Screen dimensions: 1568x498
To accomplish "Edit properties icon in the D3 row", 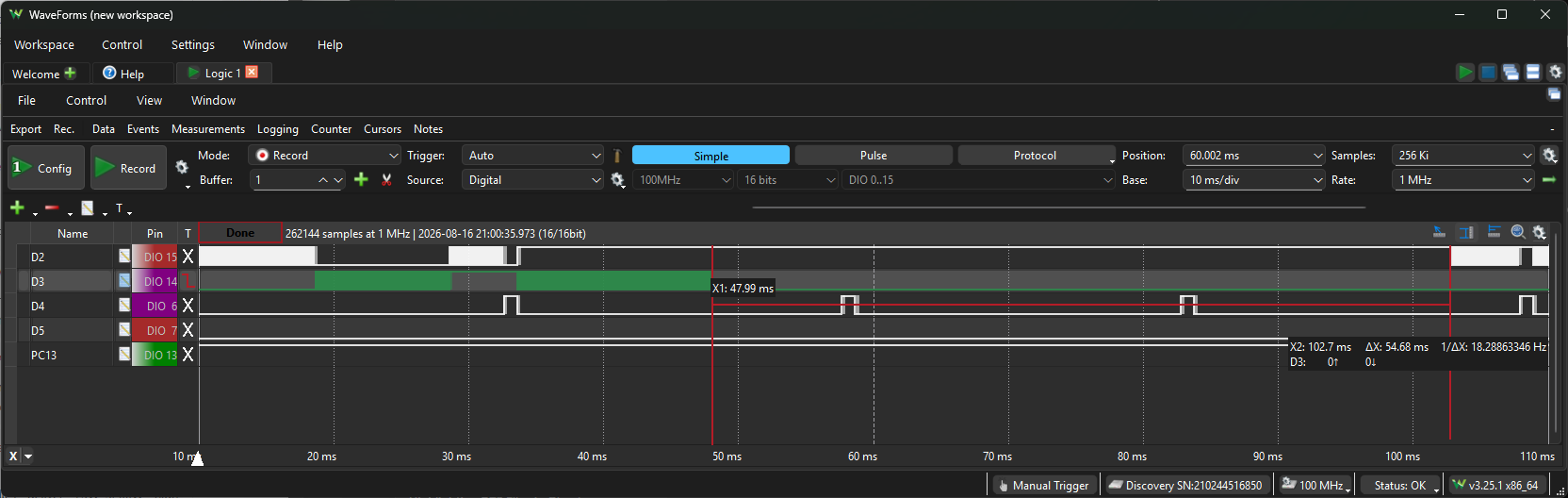I will pos(124,280).
